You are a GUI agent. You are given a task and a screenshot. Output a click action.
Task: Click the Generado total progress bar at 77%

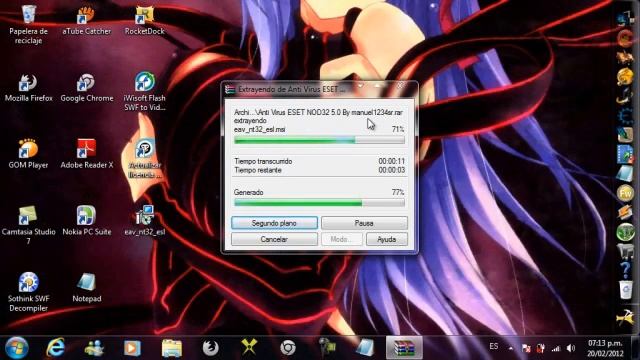coord(319,202)
